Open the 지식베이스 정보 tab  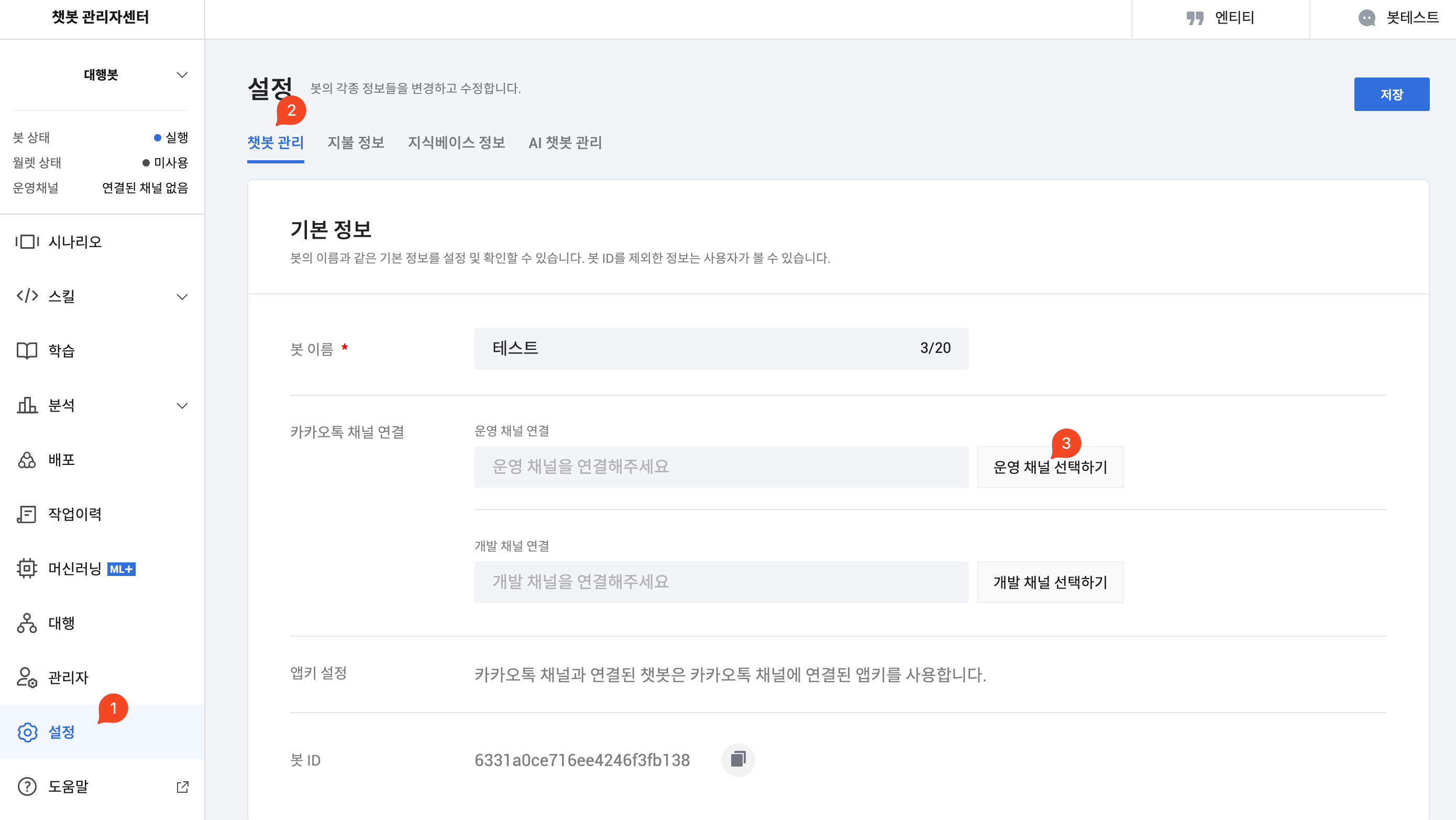(x=456, y=143)
